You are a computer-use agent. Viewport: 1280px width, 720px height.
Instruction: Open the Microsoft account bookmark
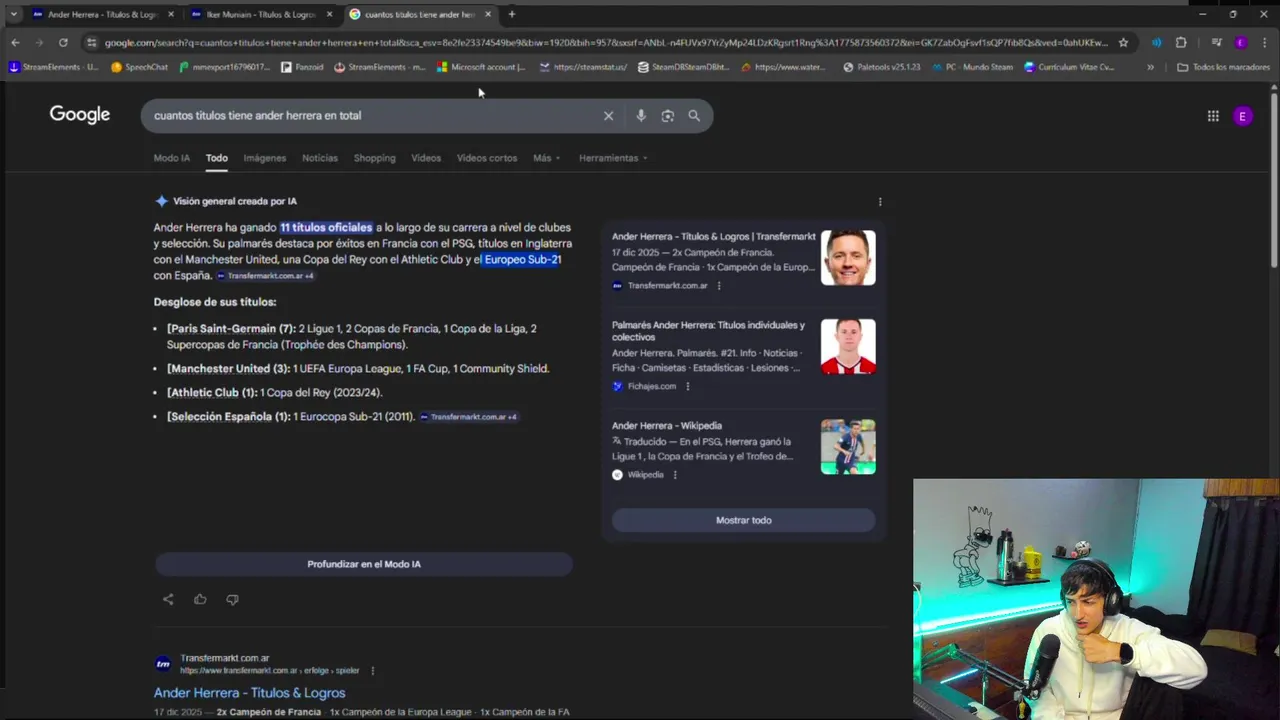pyautogui.click(x=481, y=67)
